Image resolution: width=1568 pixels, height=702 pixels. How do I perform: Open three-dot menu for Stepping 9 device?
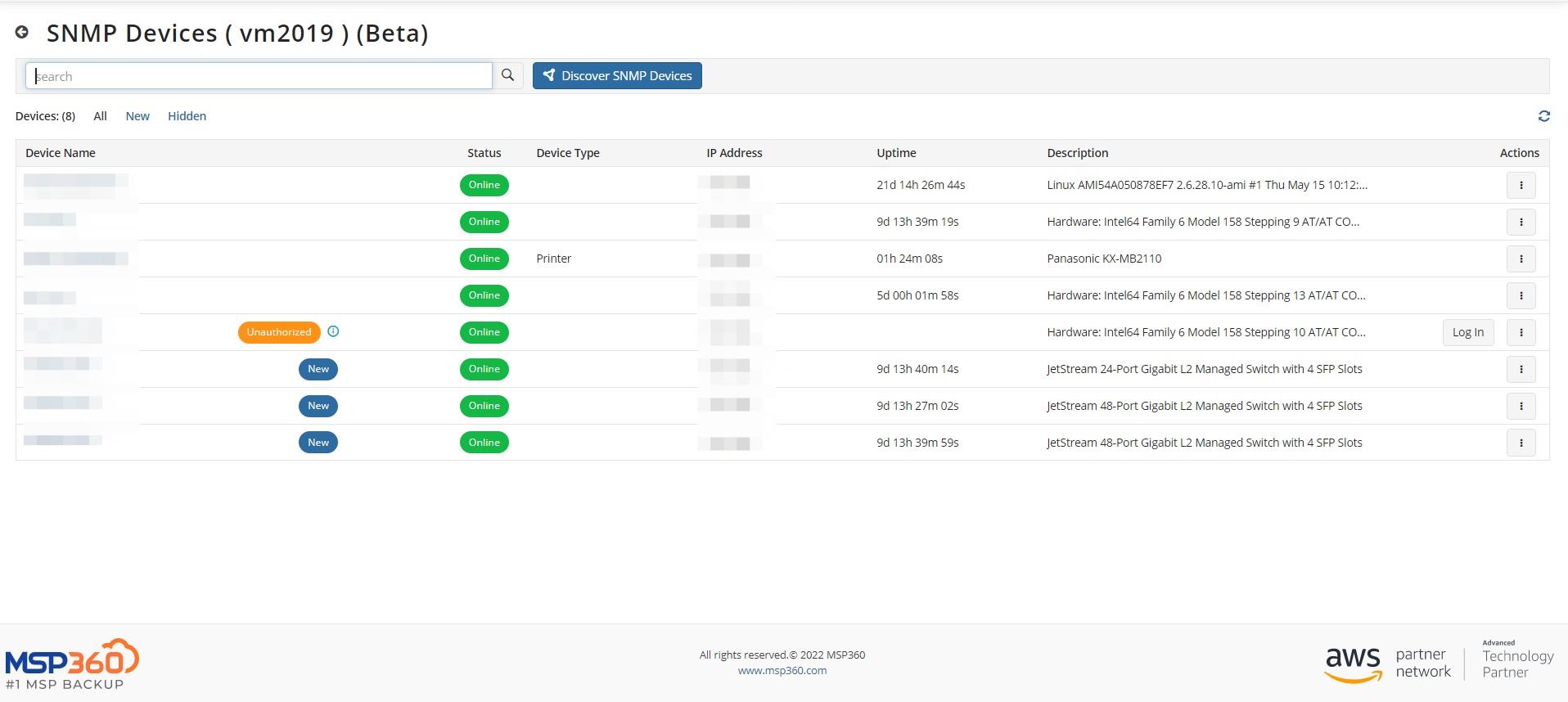[1521, 222]
